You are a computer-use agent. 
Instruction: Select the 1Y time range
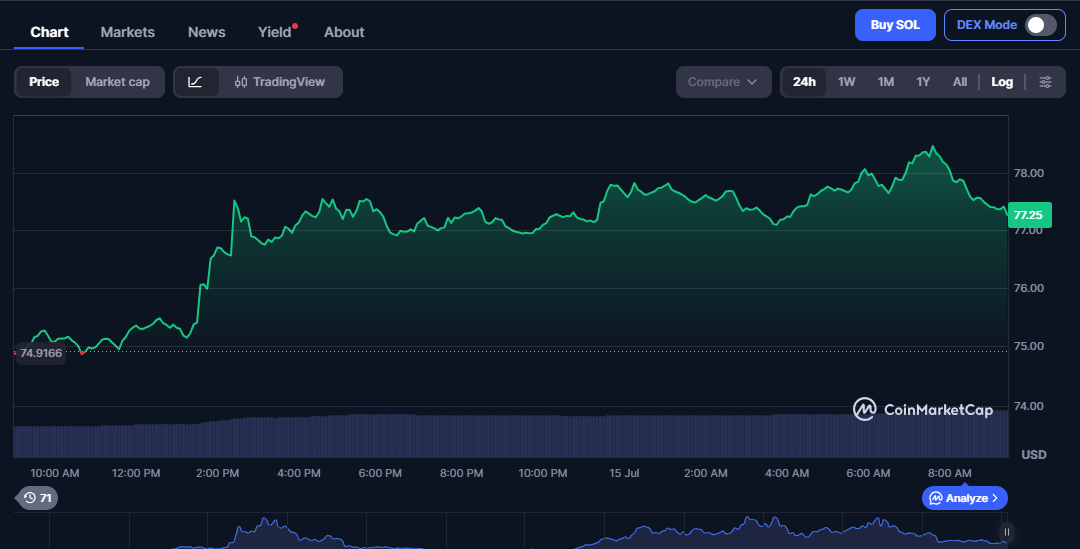click(x=923, y=82)
